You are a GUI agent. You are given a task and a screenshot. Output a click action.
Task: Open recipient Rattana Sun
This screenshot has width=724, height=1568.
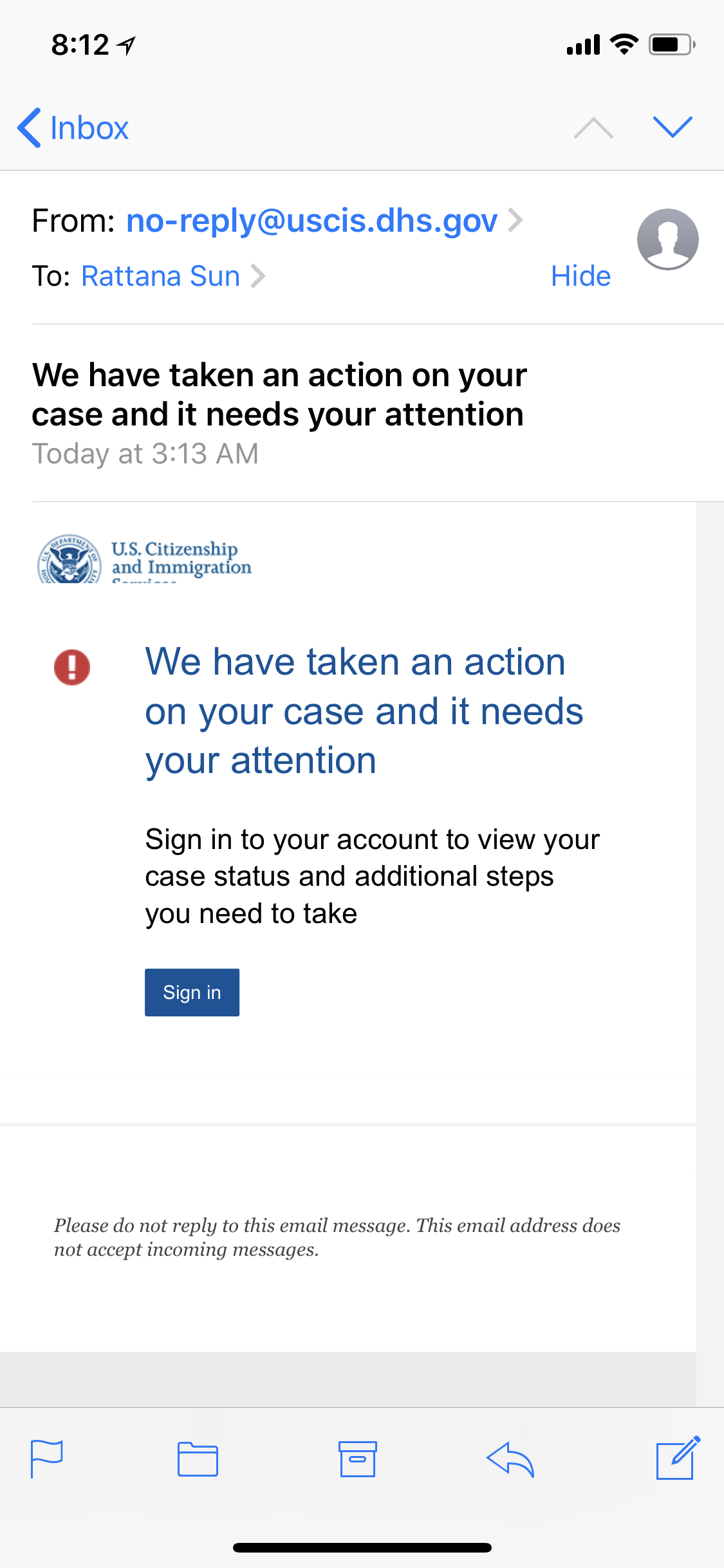[x=160, y=276]
